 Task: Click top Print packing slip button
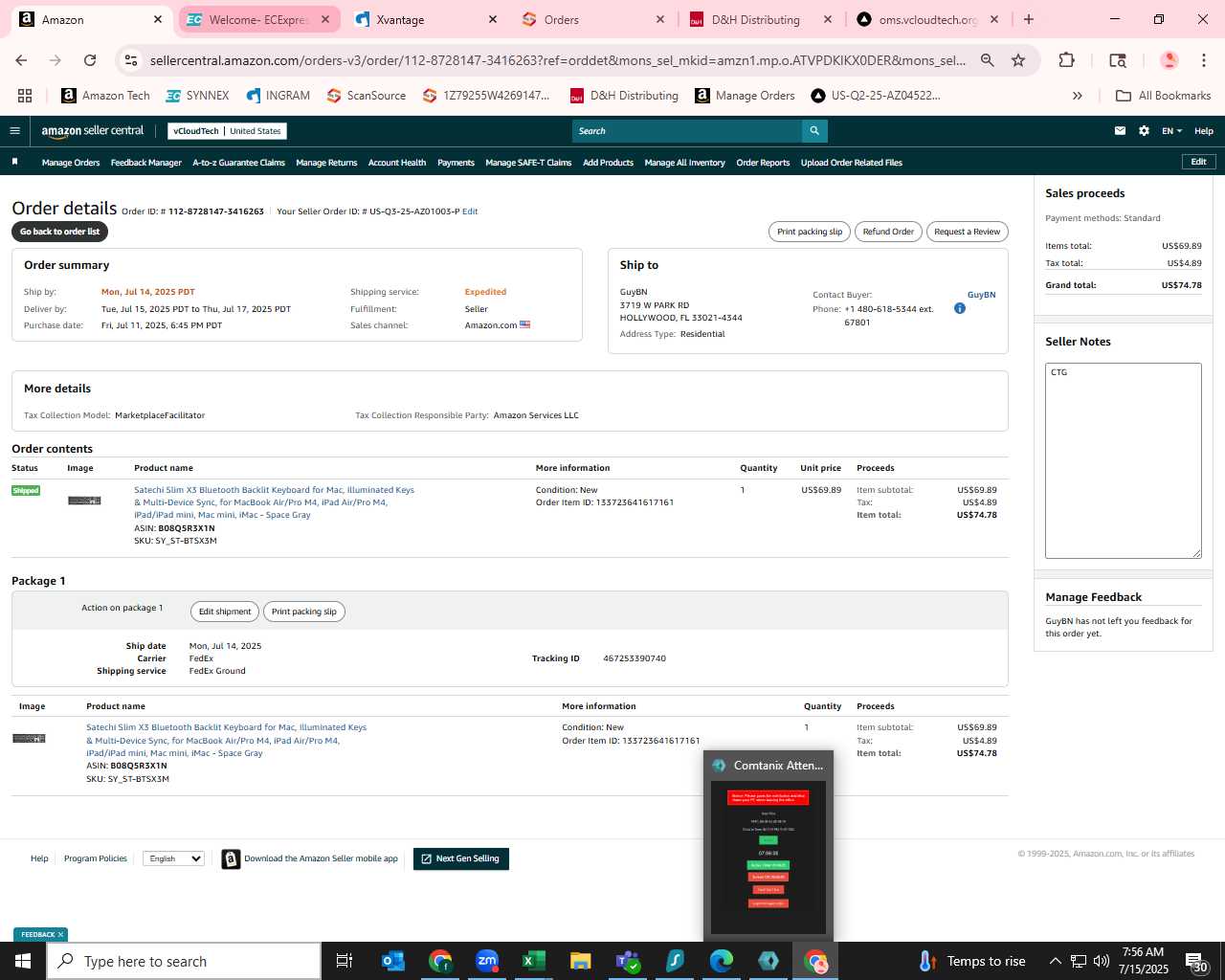click(810, 232)
